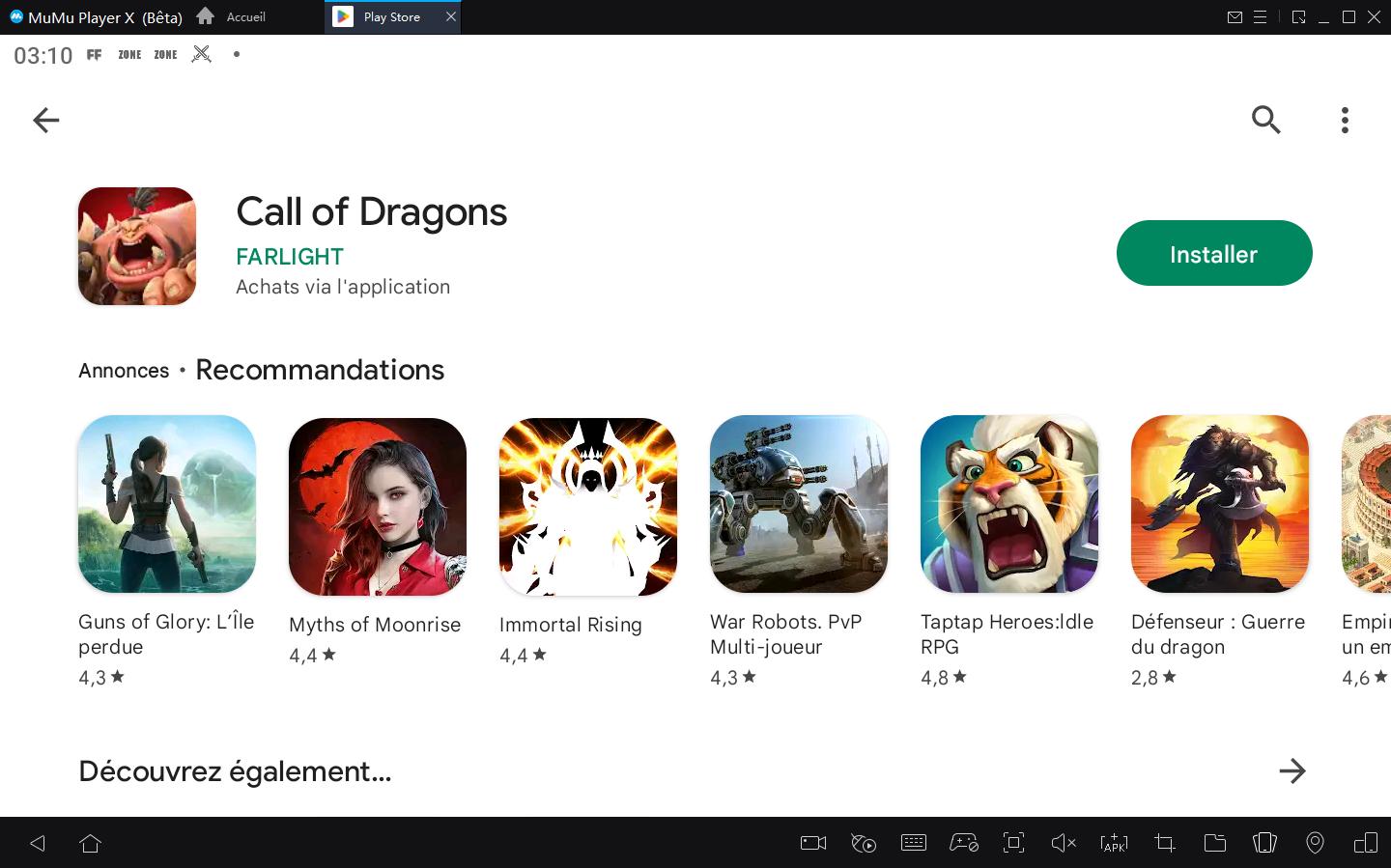Open the shared folder icon
Image resolution: width=1391 pixels, height=868 pixels.
tap(1215, 843)
